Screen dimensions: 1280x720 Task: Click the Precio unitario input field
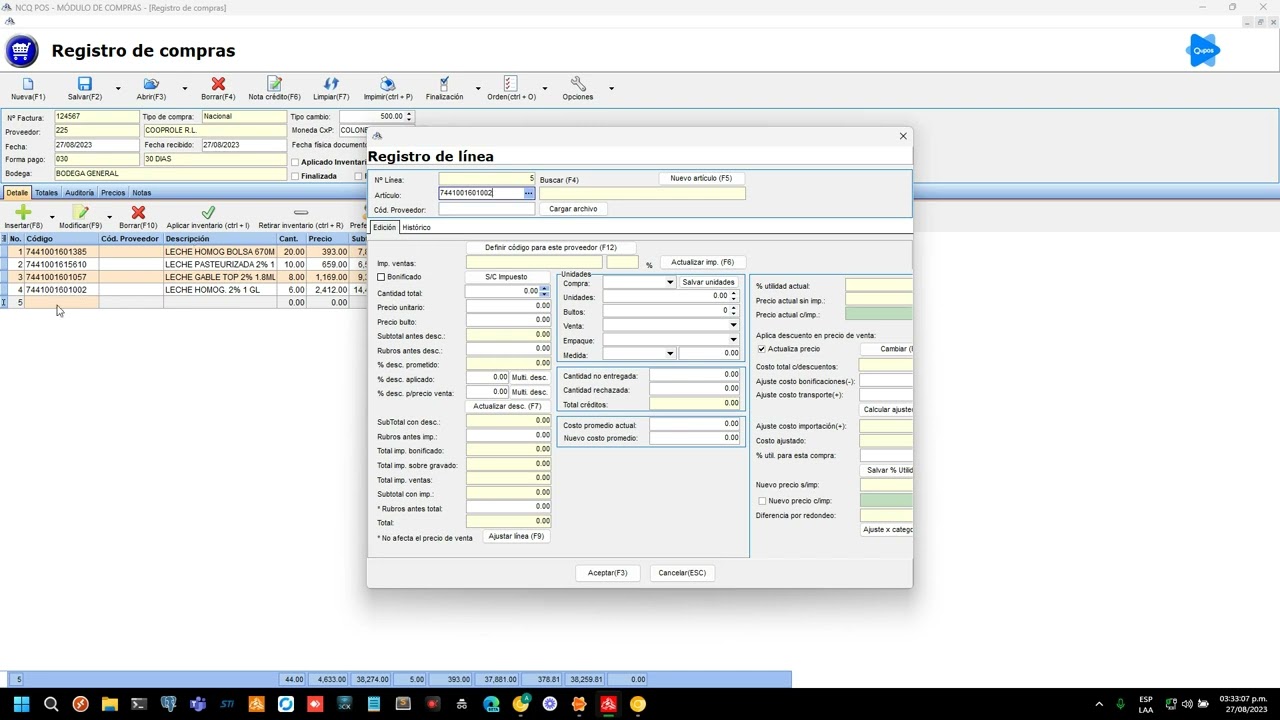508,306
